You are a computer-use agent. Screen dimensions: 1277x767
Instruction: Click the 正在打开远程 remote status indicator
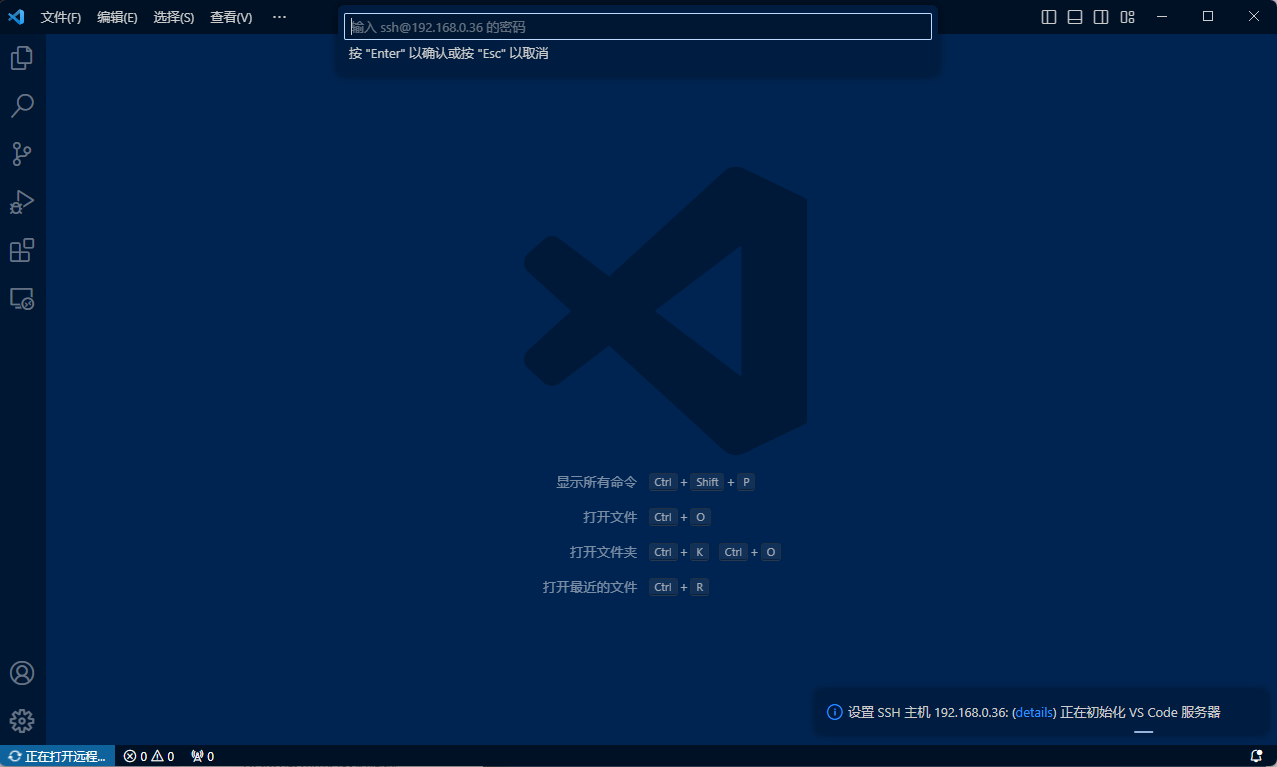(57, 756)
